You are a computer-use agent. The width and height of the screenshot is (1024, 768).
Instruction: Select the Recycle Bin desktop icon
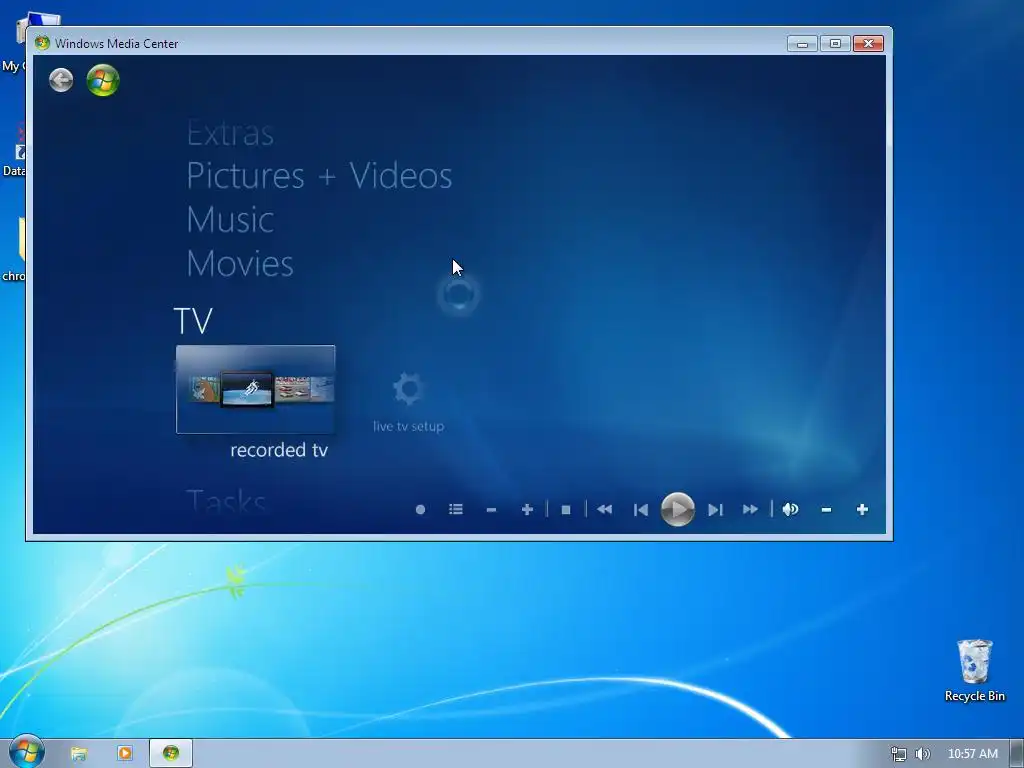coord(974,670)
